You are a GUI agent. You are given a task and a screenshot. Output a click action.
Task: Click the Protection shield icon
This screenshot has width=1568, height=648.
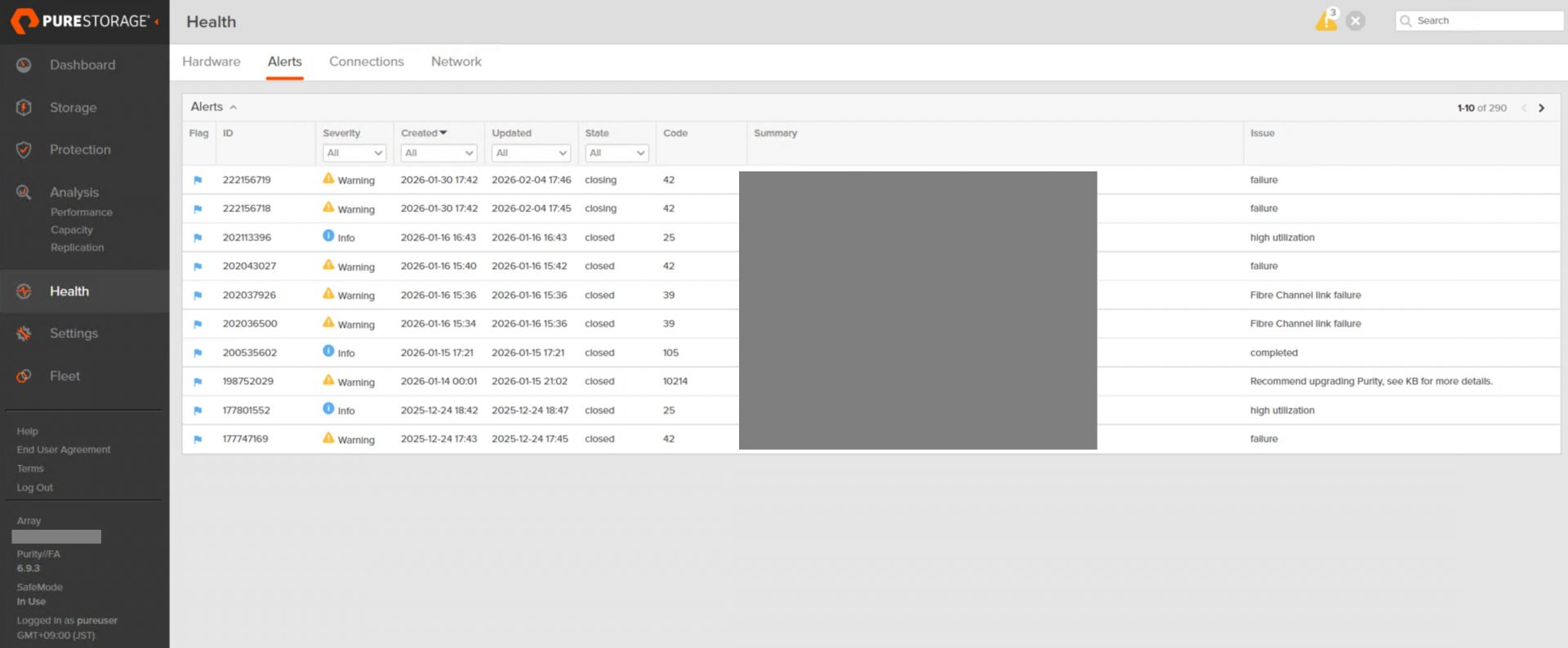pos(24,150)
